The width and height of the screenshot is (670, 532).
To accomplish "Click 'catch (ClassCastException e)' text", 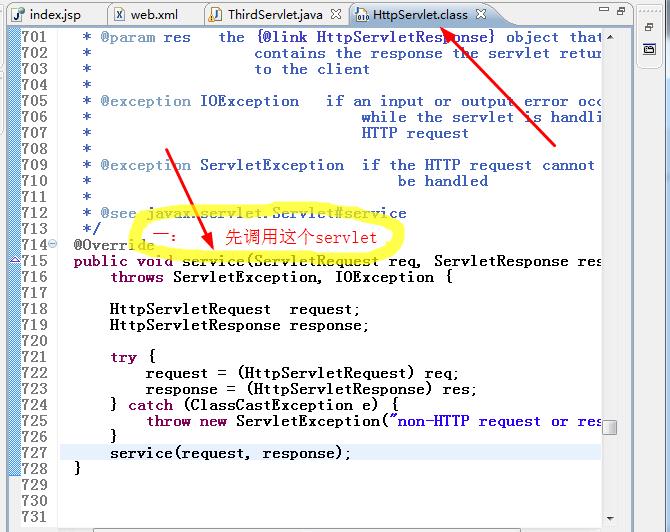I will click(x=253, y=405).
